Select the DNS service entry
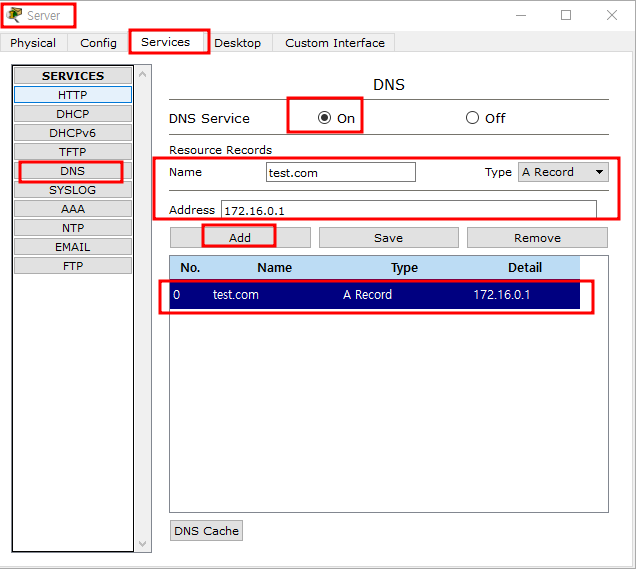Viewport: 638px width, 572px height. (73, 171)
